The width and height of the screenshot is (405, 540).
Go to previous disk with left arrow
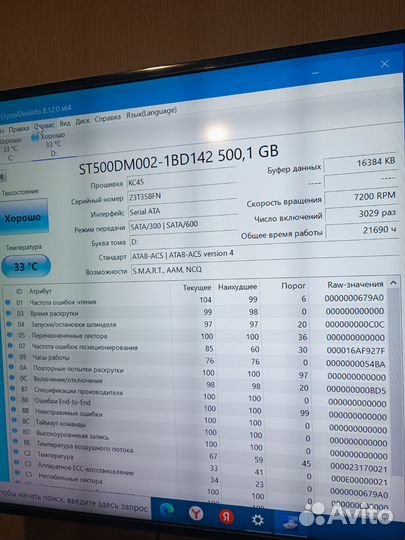[3, 177]
